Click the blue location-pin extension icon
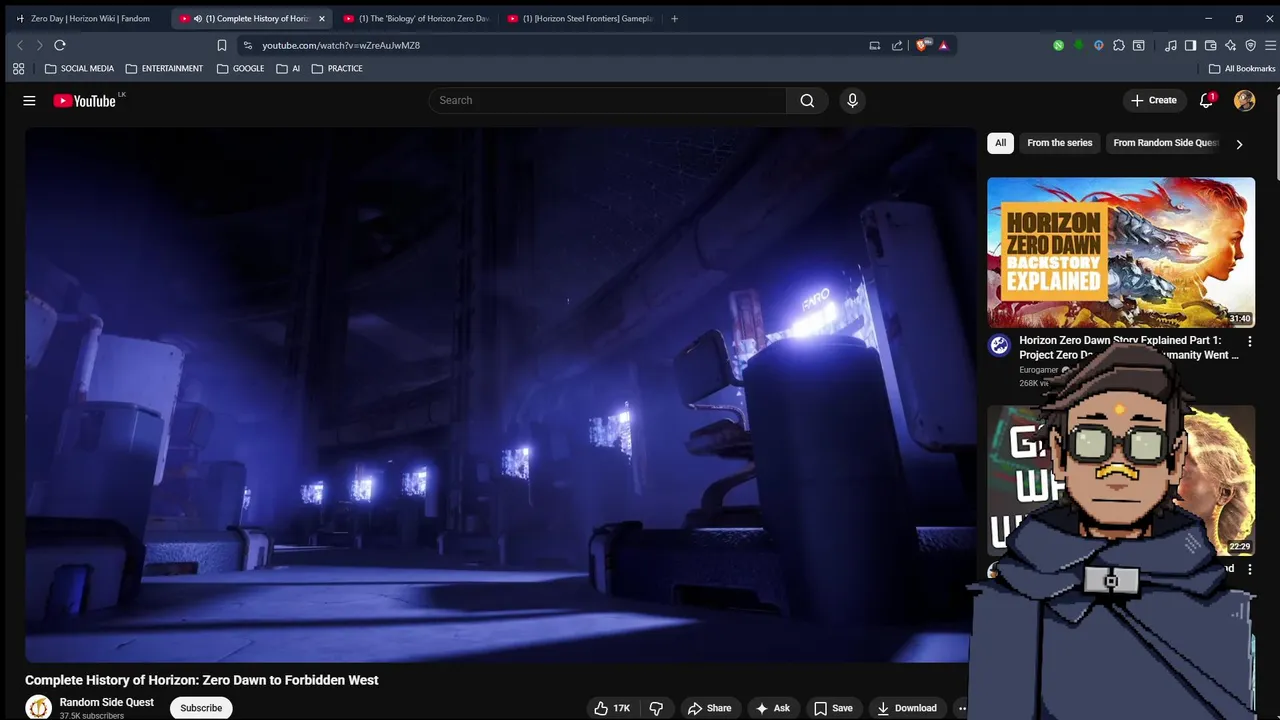 click(x=1099, y=45)
